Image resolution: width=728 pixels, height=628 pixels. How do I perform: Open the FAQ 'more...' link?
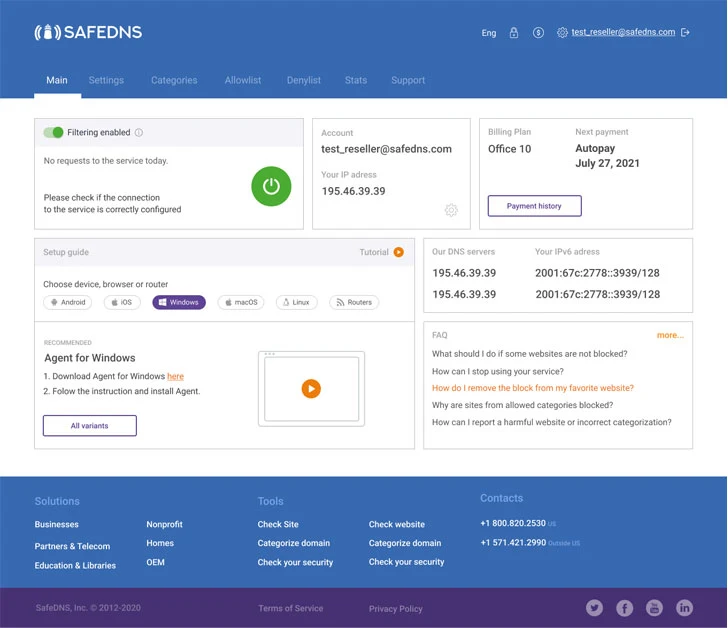[x=670, y=335]
